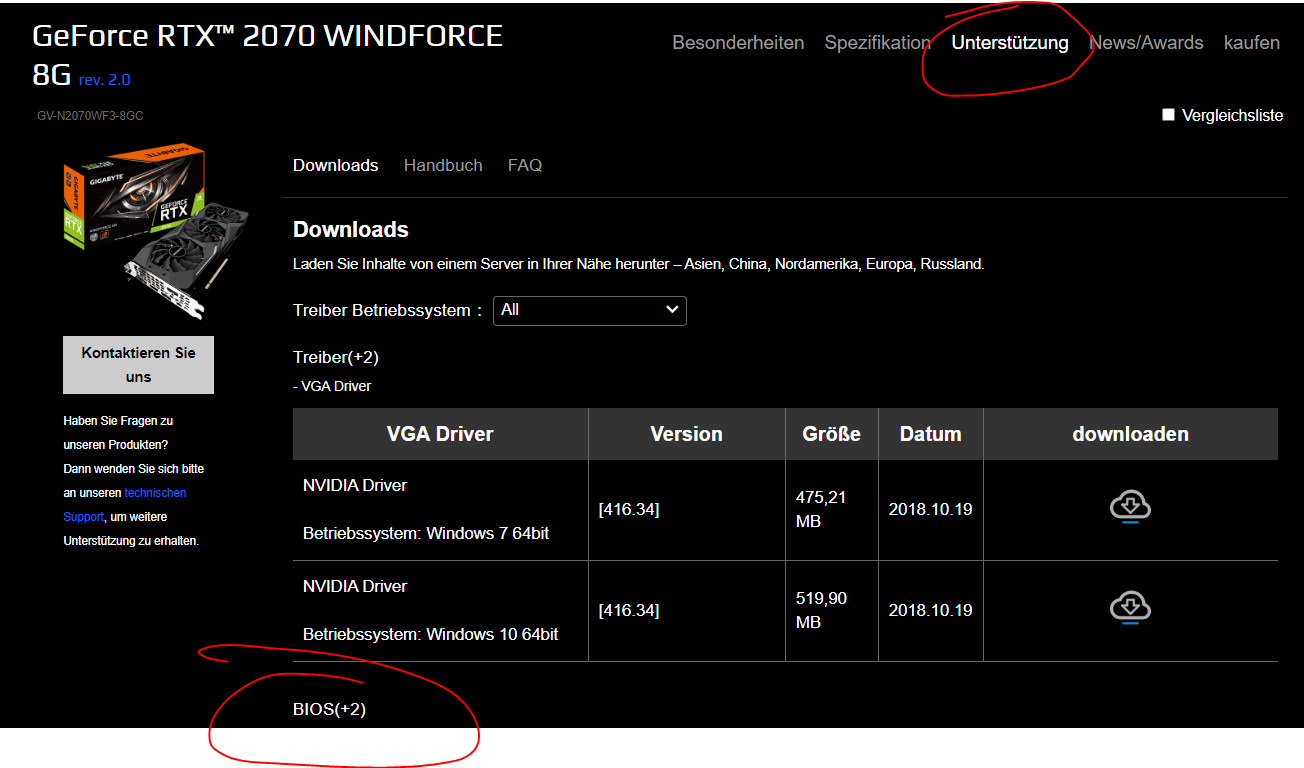
Task: Go to the Unterstützung tab
Action: 1010,43
